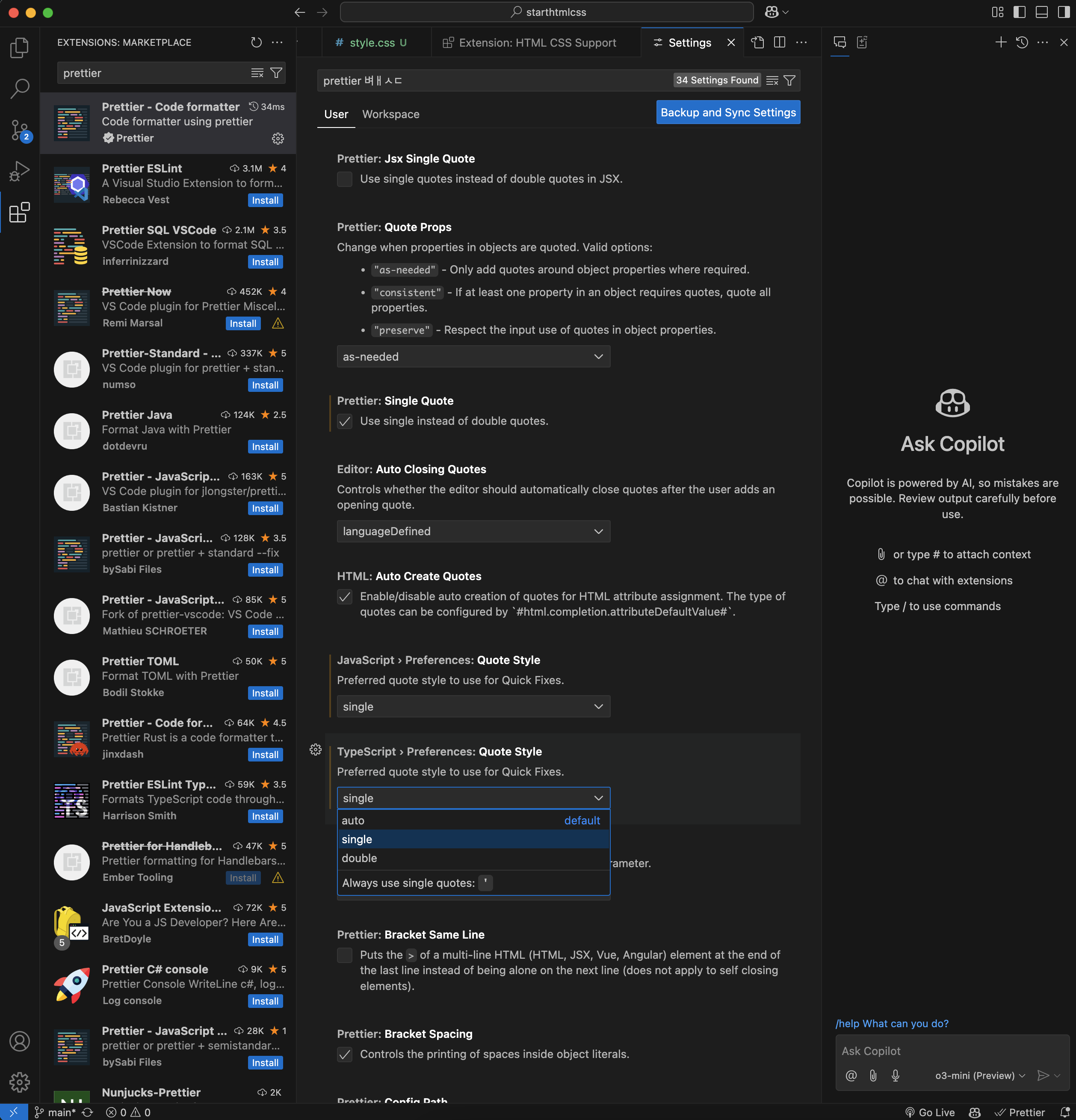Click the Search icon in activity bar
Screen dimensions: 1076x1120
(x=19, y=89)
